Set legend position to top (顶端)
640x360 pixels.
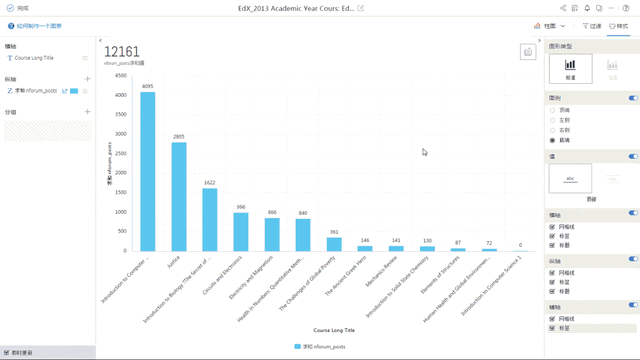pyautogui.click(x=553, y=111)
